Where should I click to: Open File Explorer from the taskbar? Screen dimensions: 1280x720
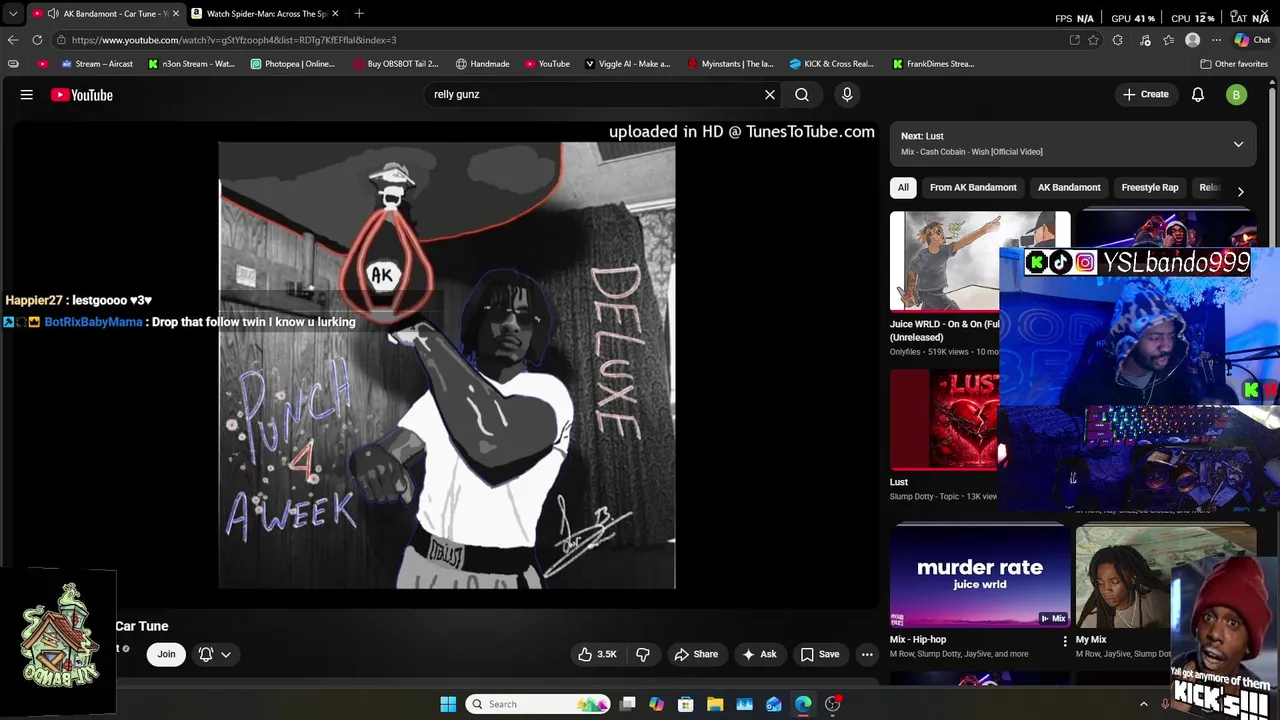715,704
